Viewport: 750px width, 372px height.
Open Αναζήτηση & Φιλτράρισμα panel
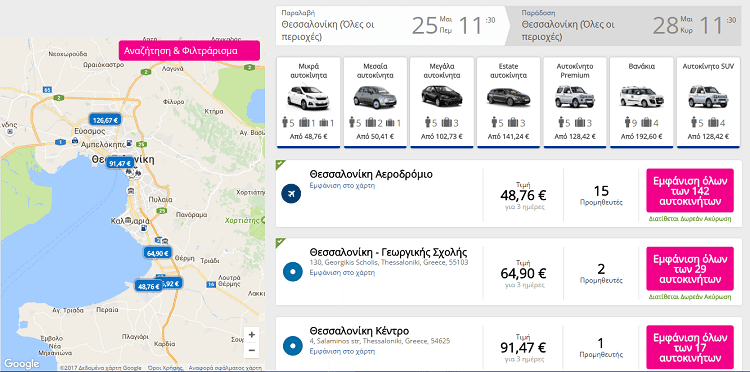[x=189, y=51]
